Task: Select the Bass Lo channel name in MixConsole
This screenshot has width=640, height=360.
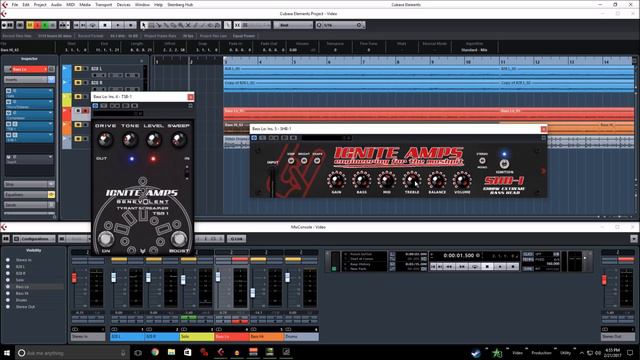Action: [232, 337]
